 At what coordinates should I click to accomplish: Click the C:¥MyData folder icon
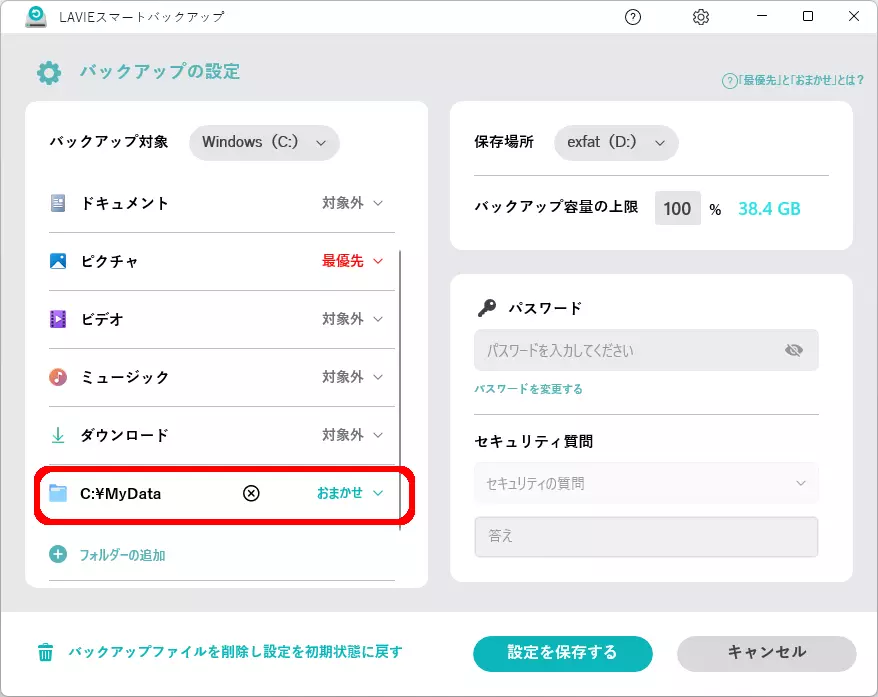[x=58, y=493]
